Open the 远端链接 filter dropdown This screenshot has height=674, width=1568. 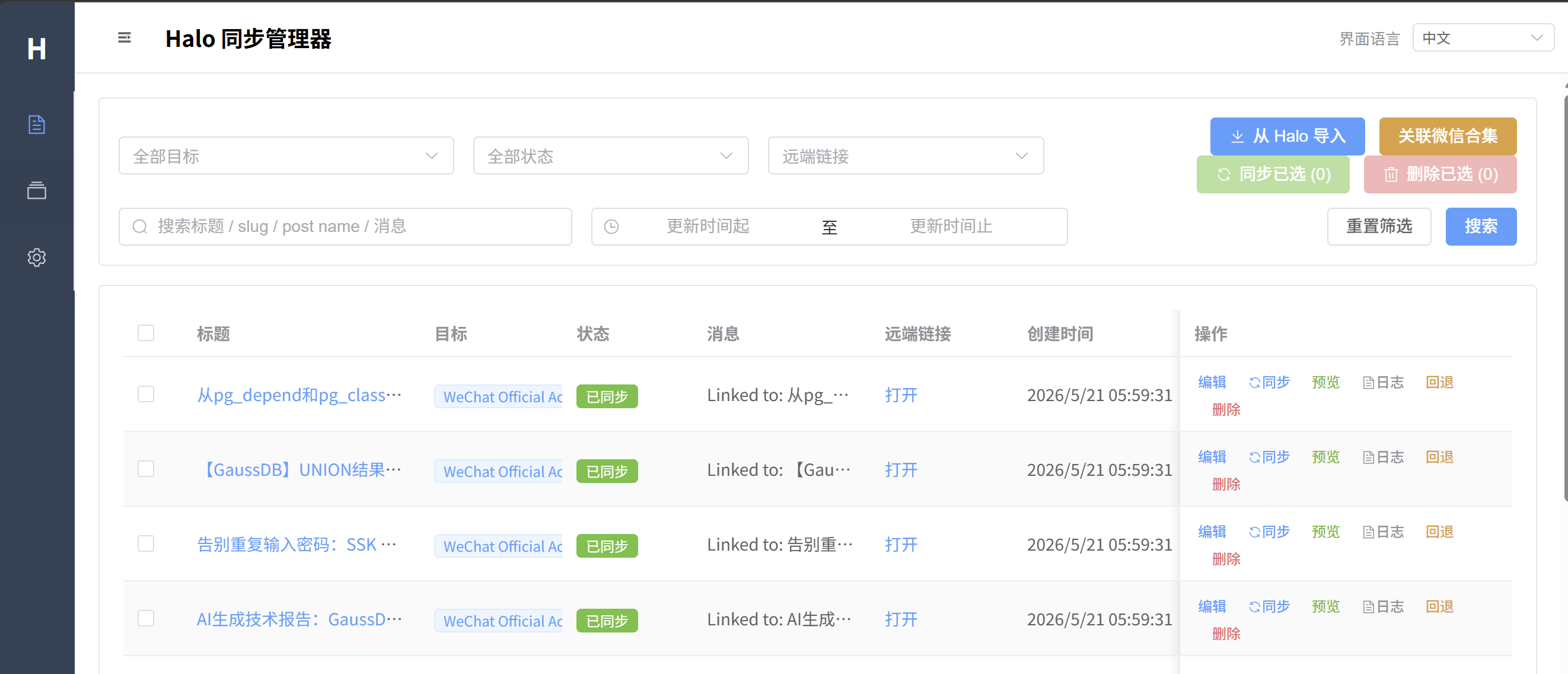(x=906, y=156)
